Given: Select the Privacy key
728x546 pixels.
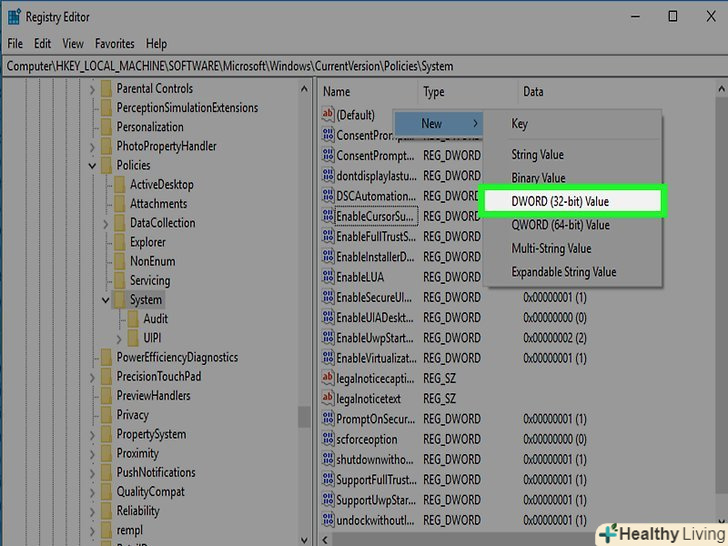Looking at the screenshot, I should point(132,415).
